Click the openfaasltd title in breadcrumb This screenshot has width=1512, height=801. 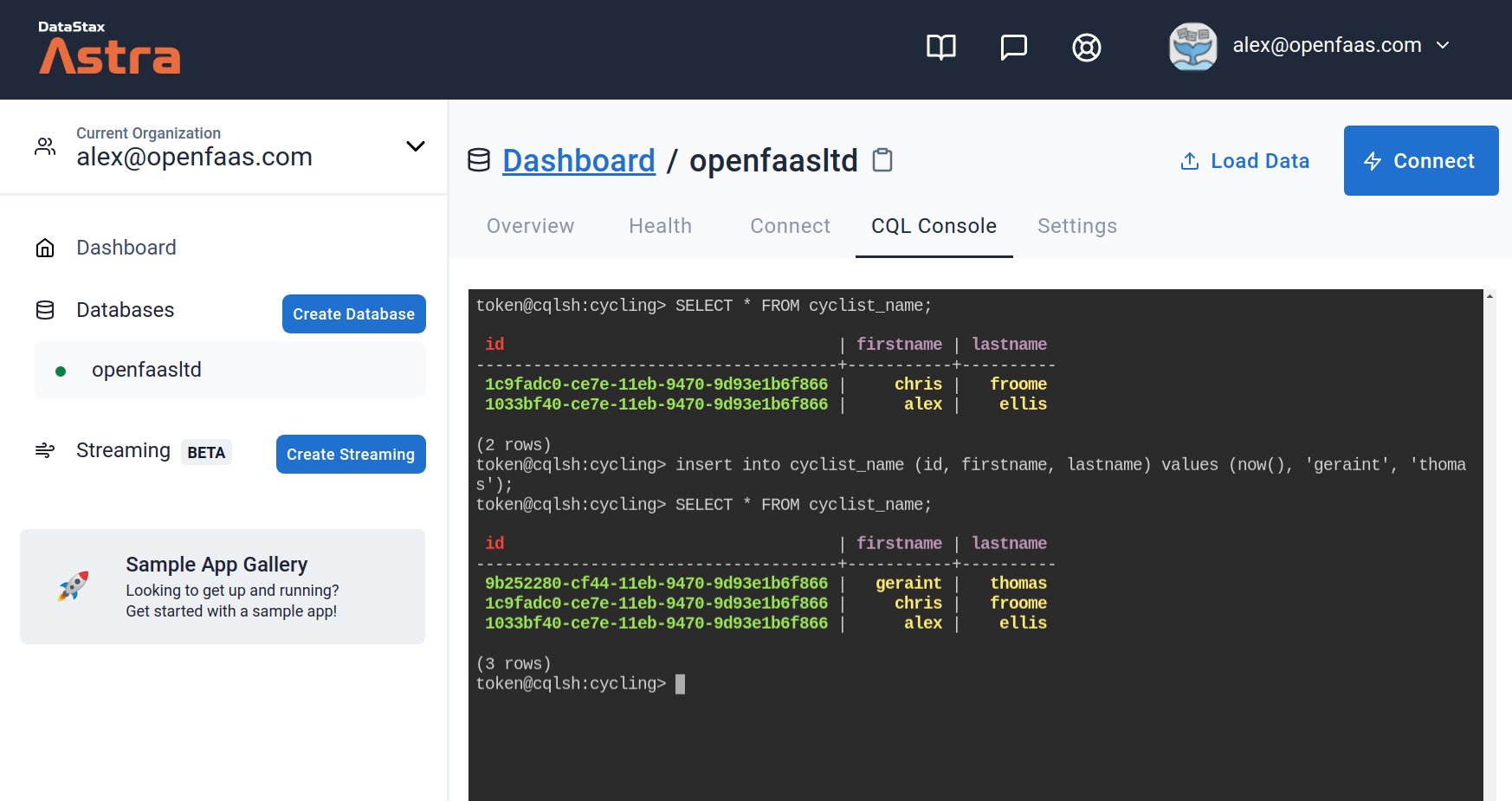point(773,160)
